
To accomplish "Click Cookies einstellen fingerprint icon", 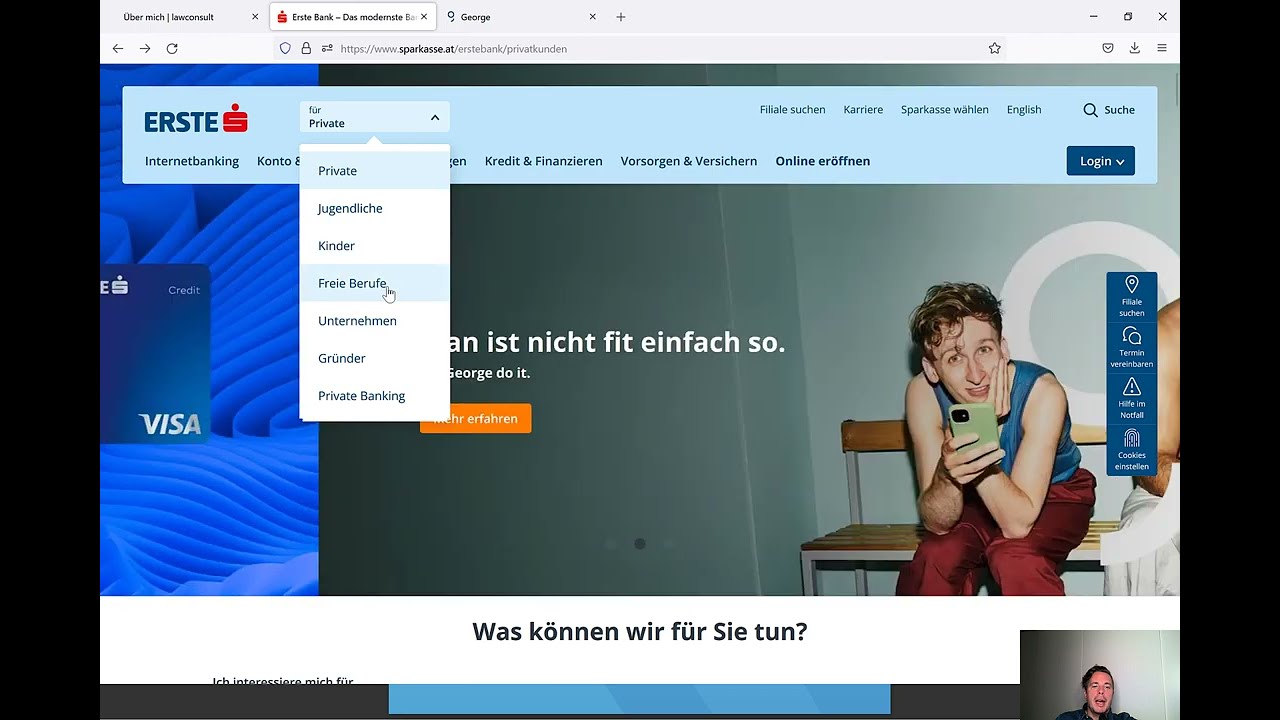I will (1132, 450).
